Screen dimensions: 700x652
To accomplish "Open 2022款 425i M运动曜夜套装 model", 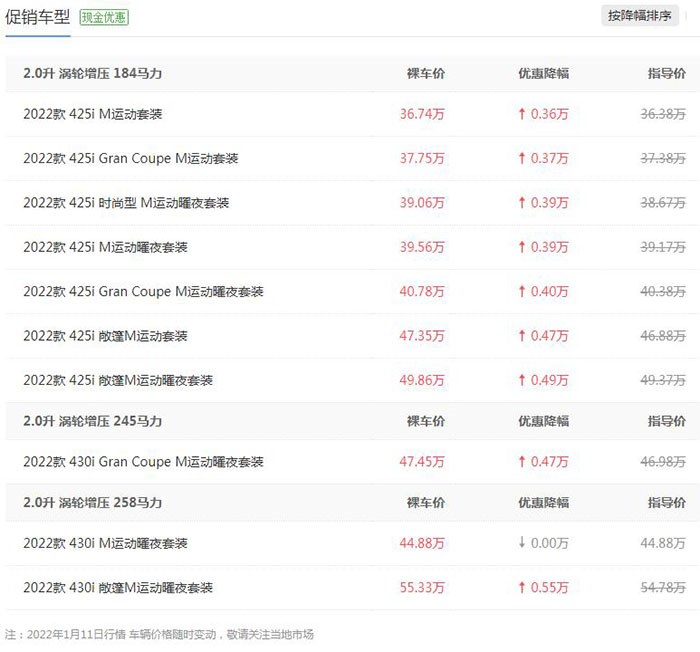I will click(x=105, y=247).
